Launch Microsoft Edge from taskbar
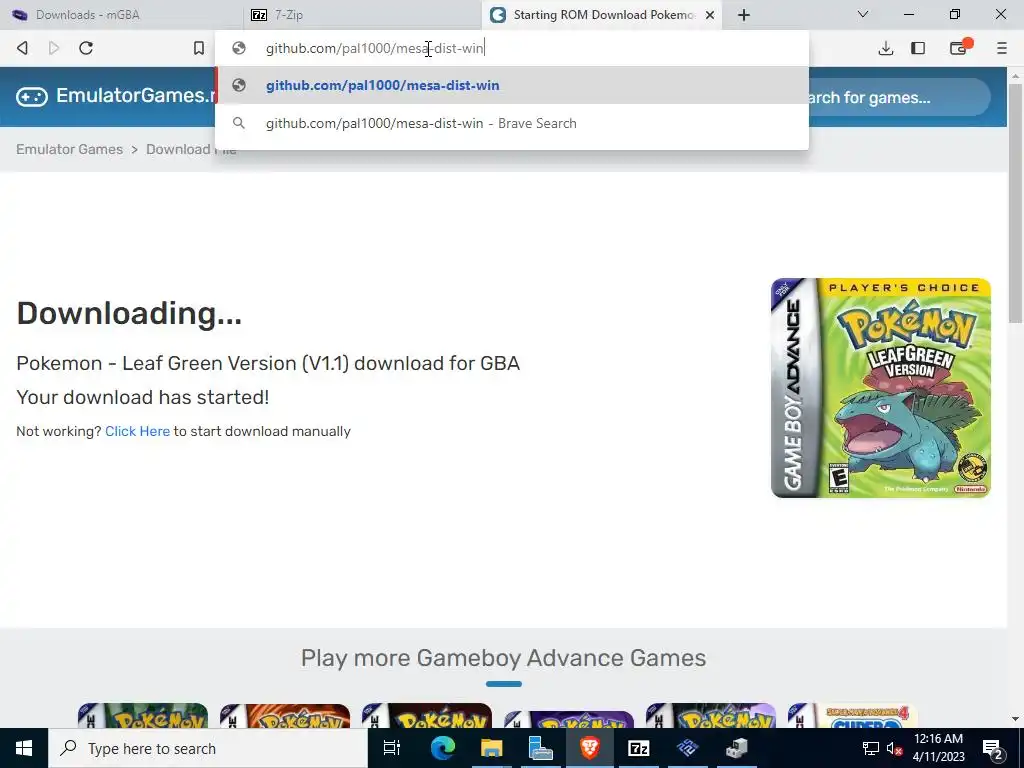 click(442, 748)
